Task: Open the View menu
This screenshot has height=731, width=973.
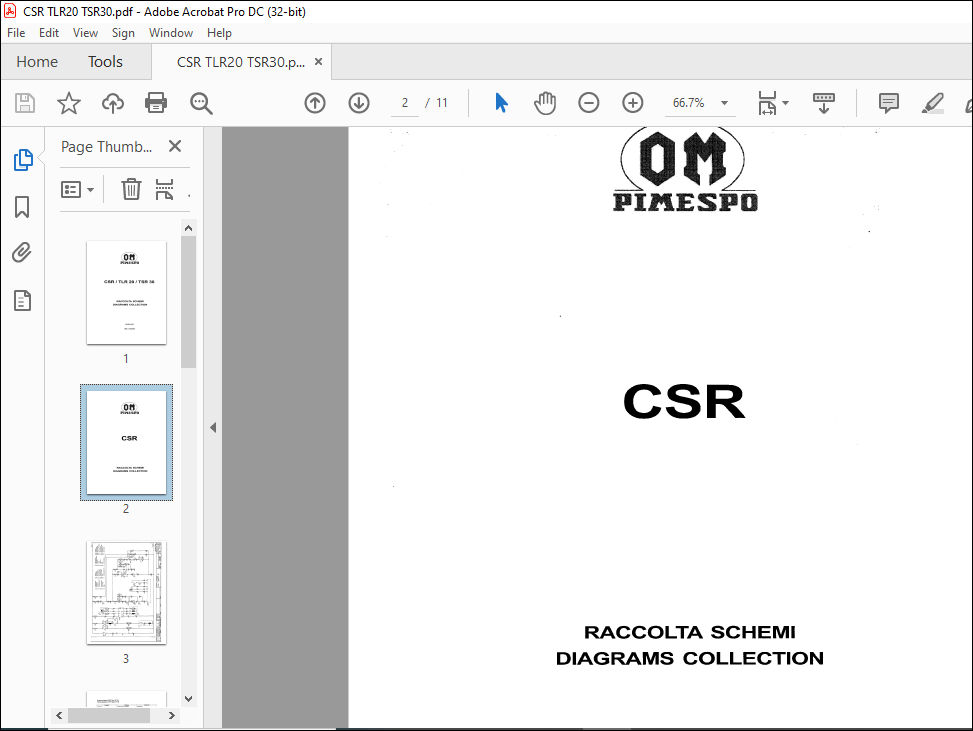Action: (x=85, y=33)
